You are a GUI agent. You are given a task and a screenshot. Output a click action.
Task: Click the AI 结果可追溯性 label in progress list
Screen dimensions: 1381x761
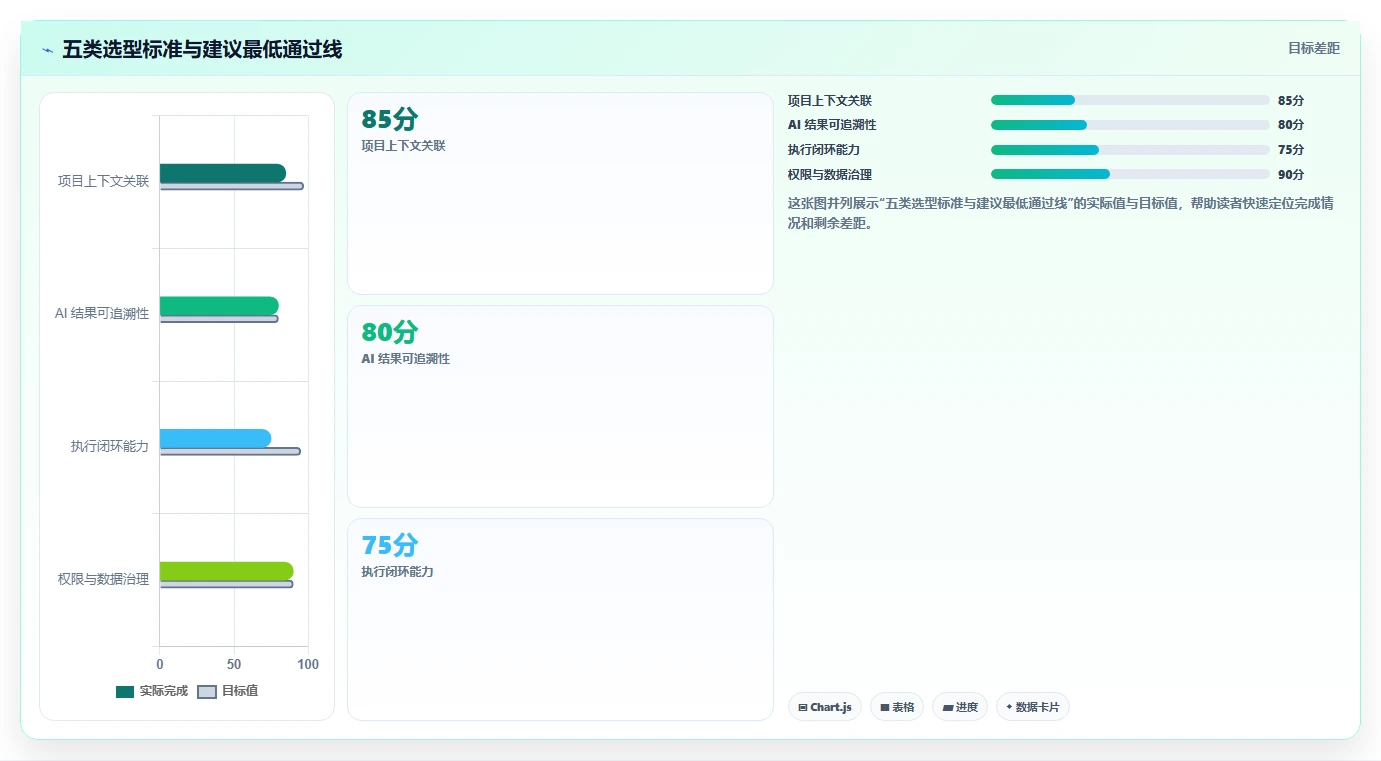click(832, 125)
